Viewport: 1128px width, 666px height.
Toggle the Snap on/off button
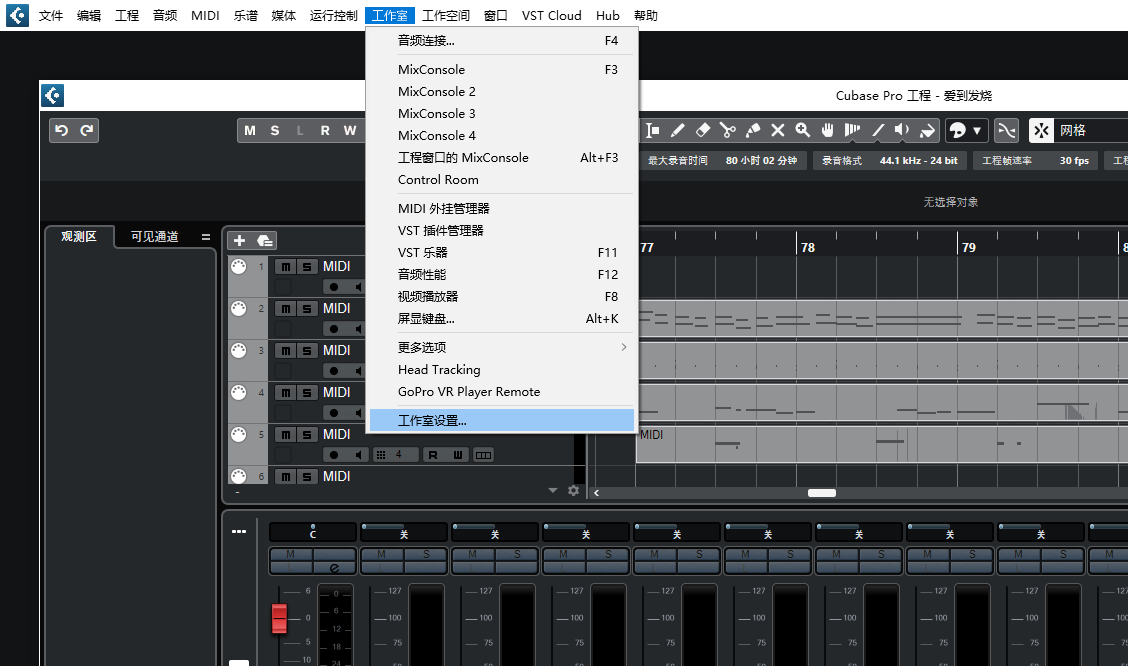tap(1041, 130)
